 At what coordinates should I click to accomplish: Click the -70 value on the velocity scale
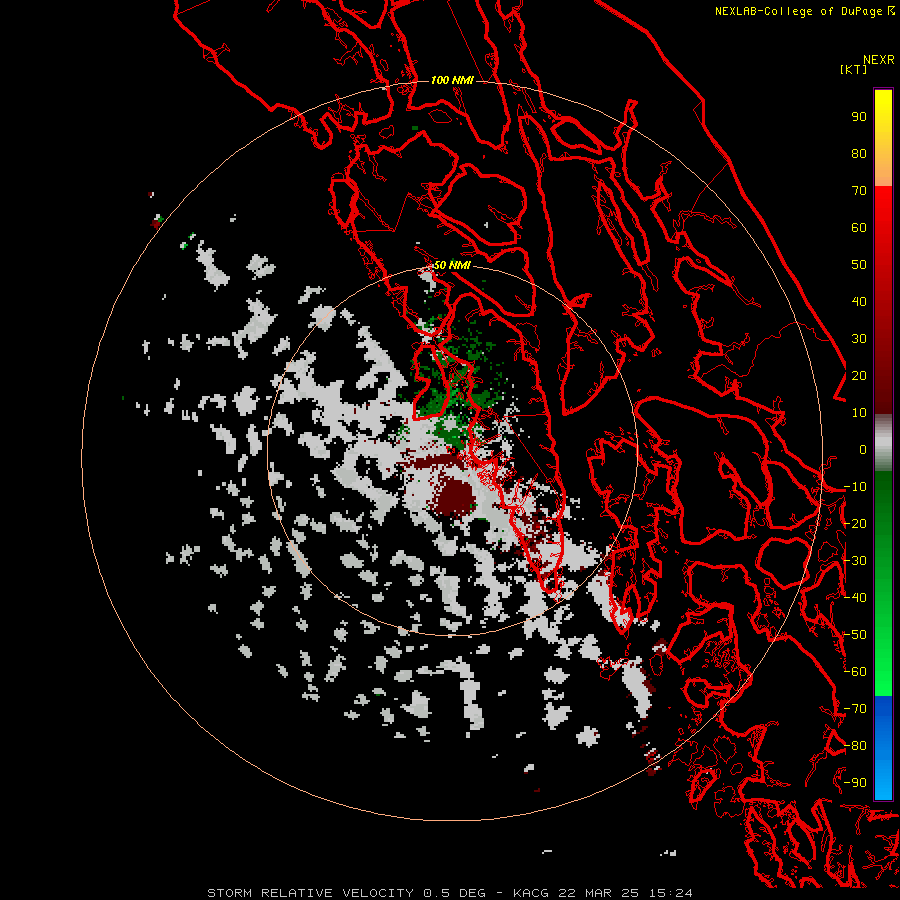pyautogui.click(x=855, y=709)
